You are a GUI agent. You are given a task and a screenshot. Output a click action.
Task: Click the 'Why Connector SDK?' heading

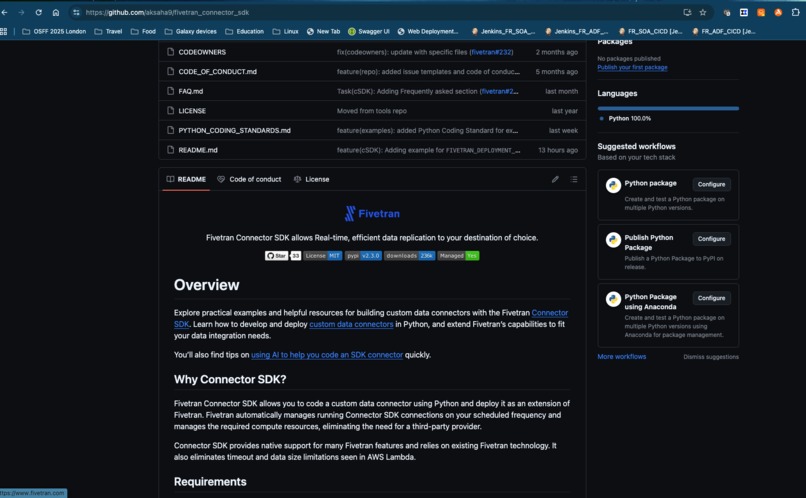pyautogui.click(x=230, y=379)
